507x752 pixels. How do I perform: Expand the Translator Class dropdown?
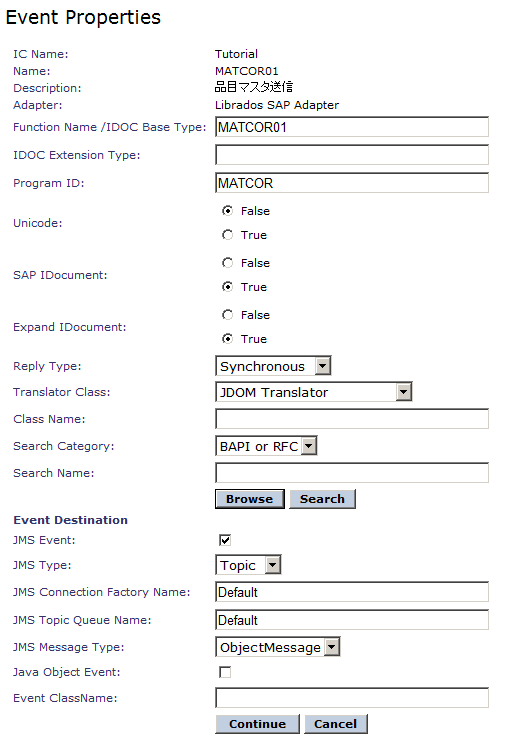coord(314,392)
